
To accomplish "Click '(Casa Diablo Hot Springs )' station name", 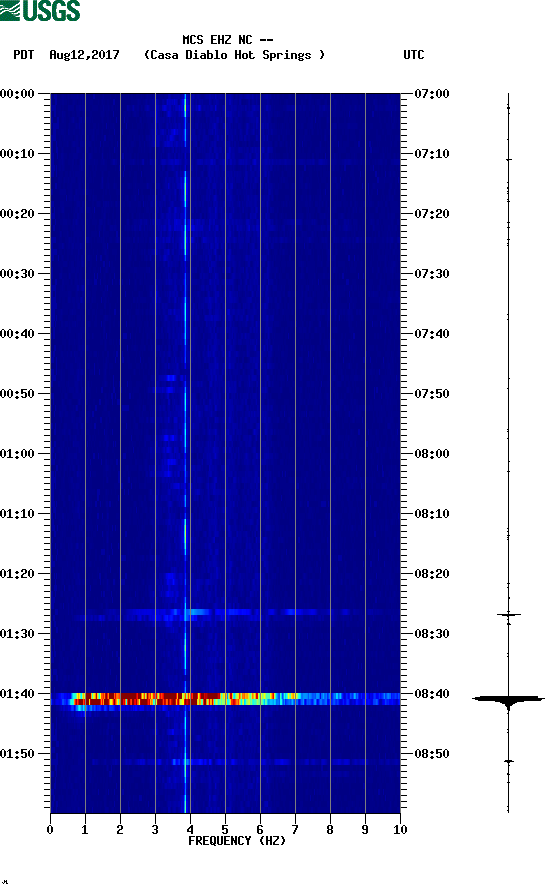I will pyautogui.click(x=234, y=55).
